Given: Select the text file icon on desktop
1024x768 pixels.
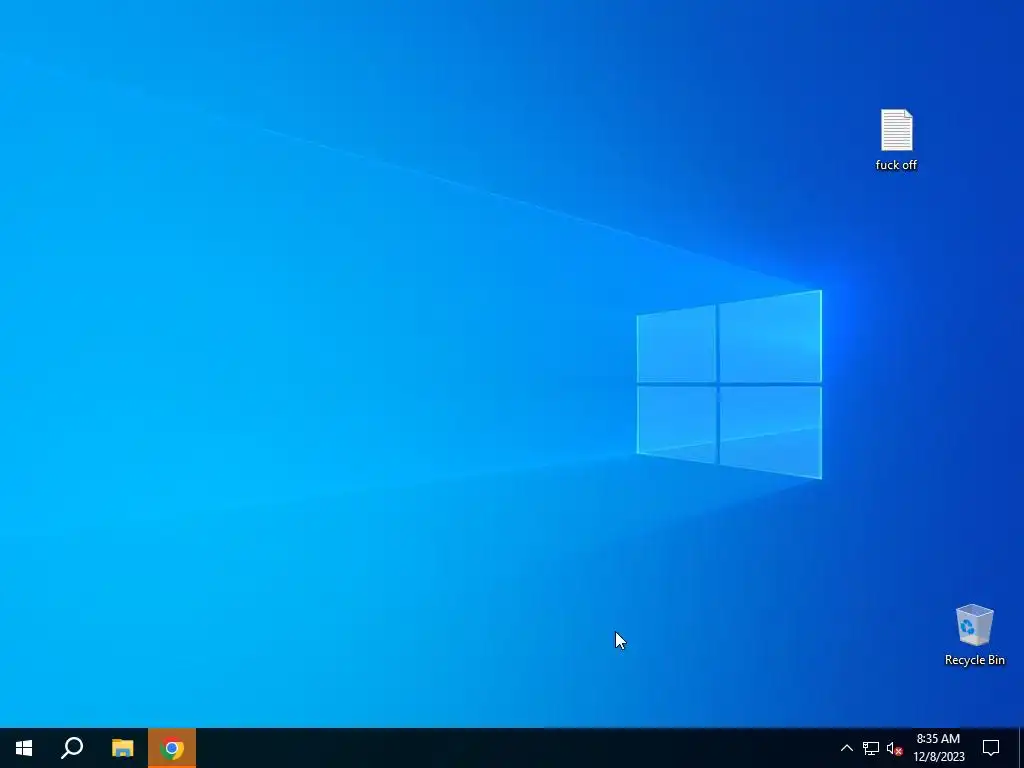Looking at the screenshot, I should (x=896, y=130).
